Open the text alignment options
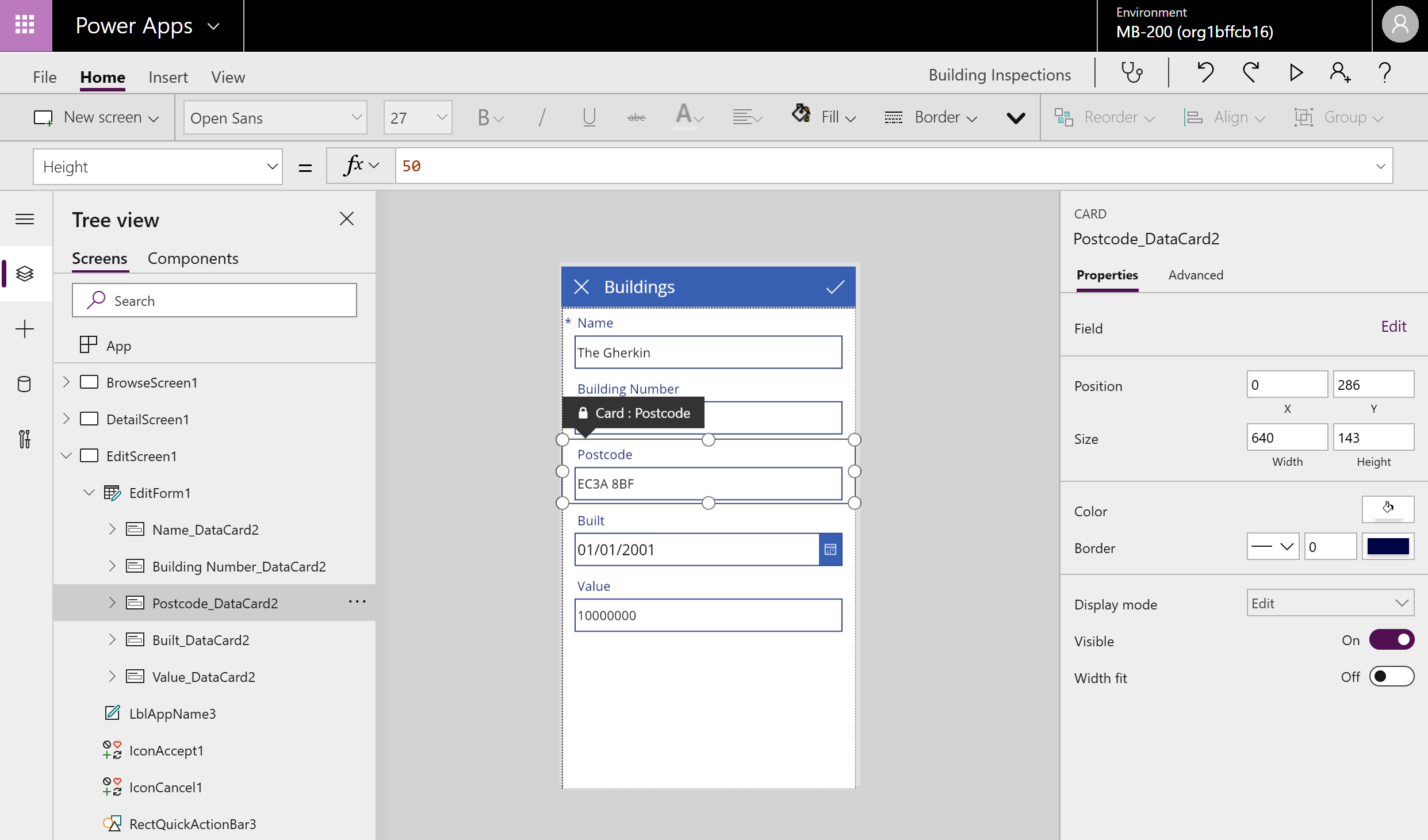 tap(748, 117)
